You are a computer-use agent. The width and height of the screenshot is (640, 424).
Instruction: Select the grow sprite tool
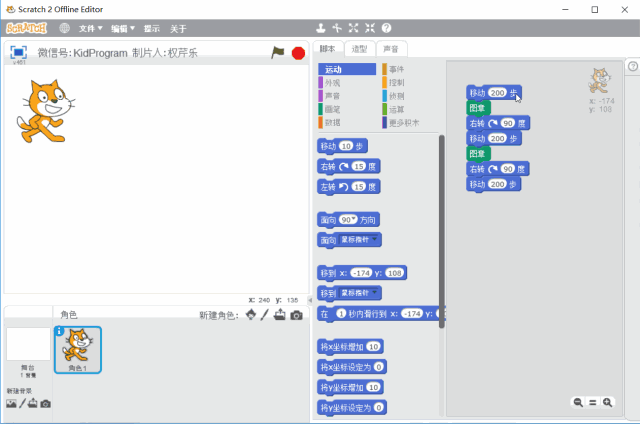tap(353, 28)
